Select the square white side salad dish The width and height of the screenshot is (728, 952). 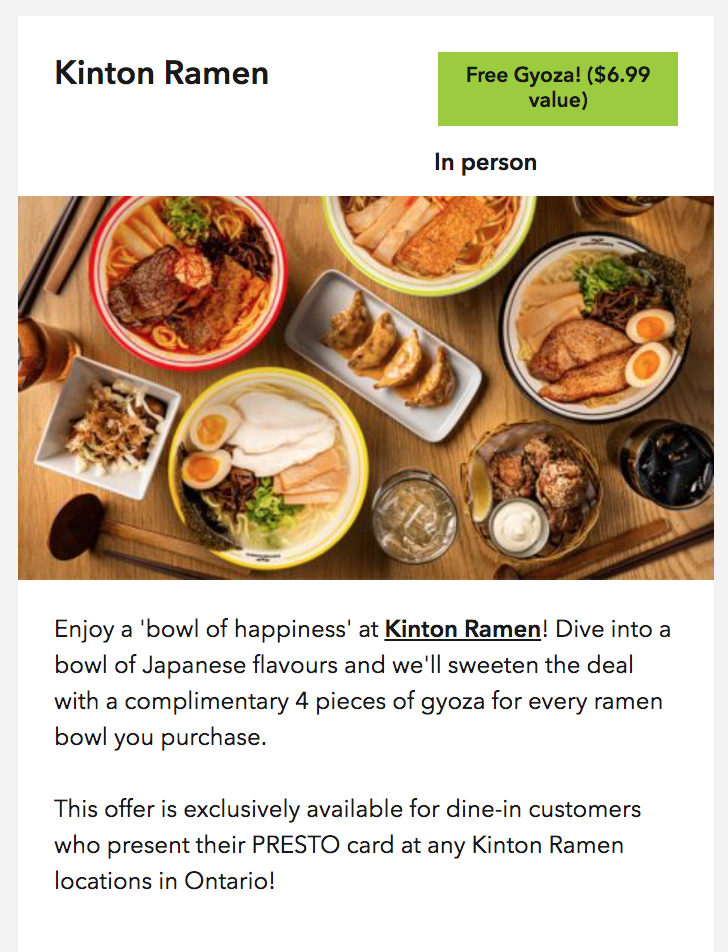click(107, 427)
